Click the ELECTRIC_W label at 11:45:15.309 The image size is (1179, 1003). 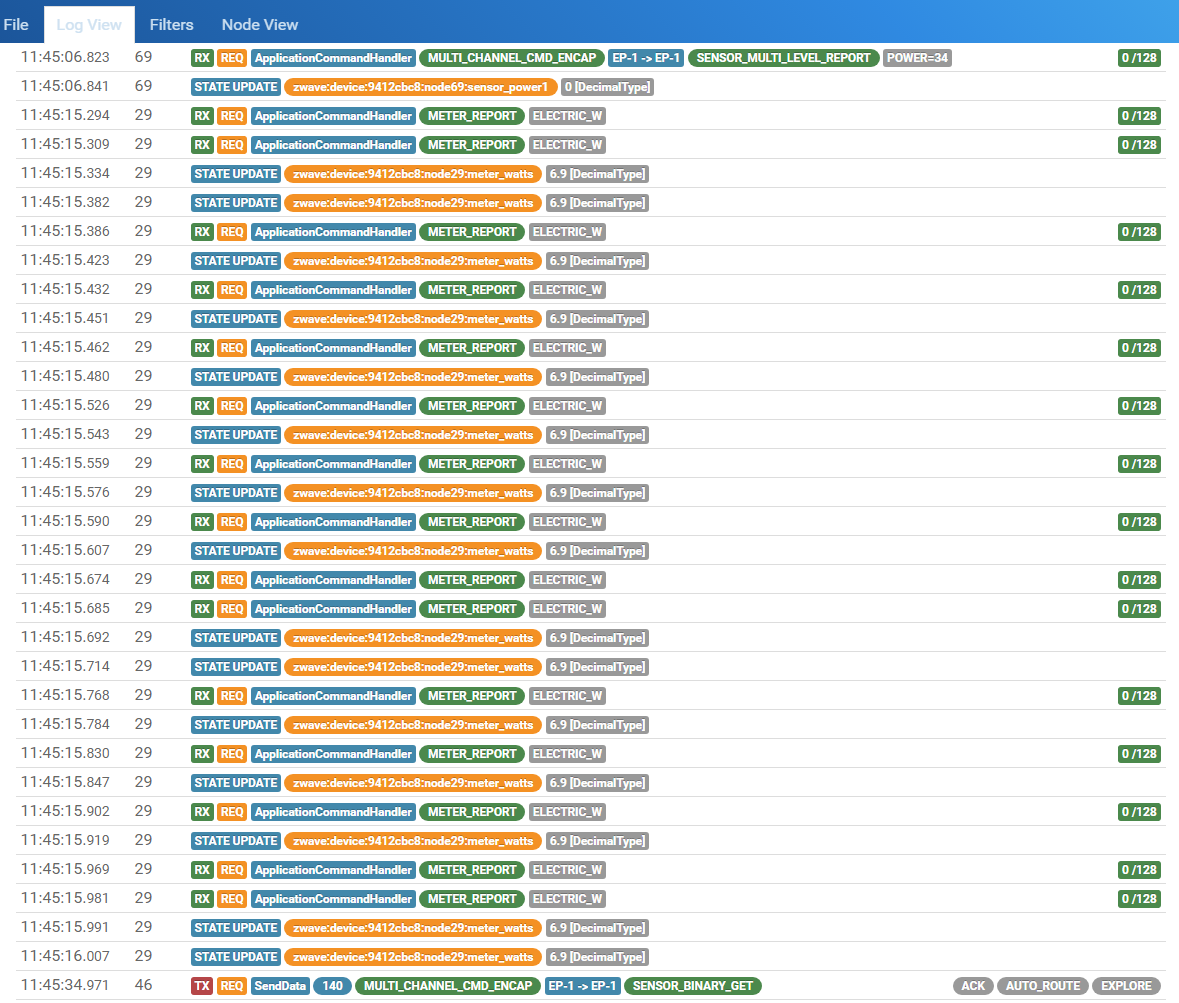[568, 145]
